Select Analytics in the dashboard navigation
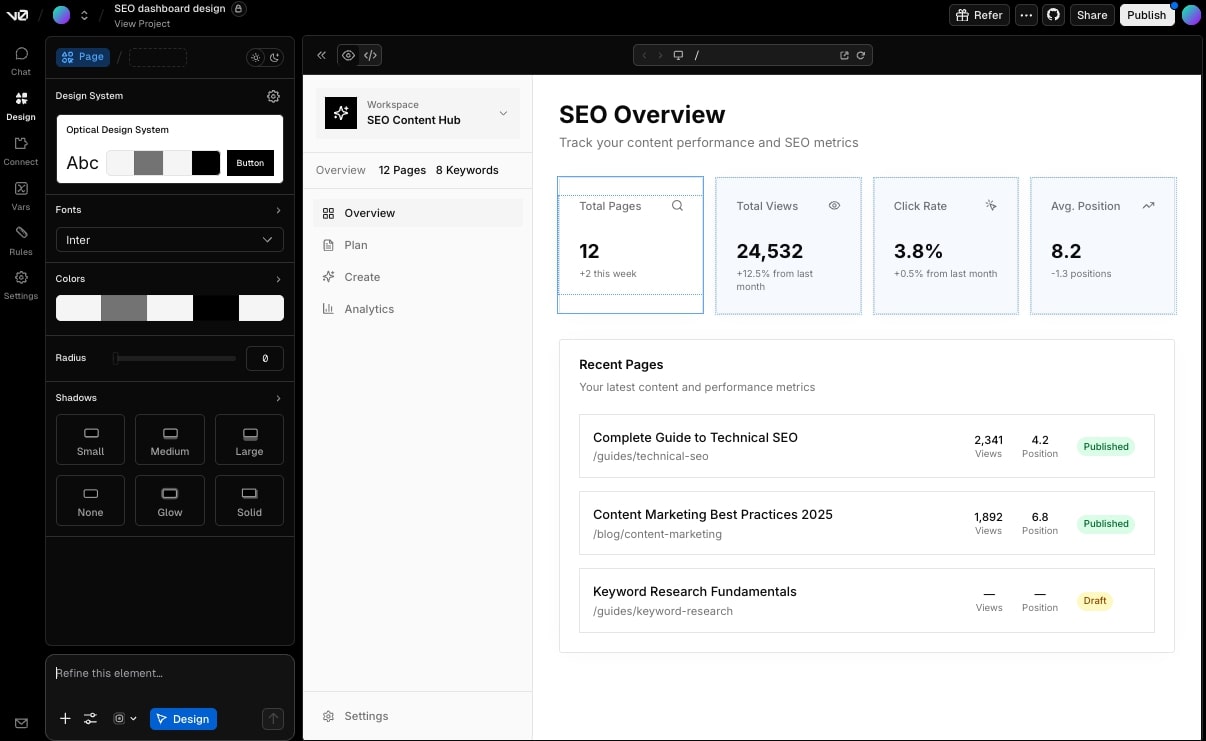The height and width of the screenshot is (741, 1206). point(369,308)
